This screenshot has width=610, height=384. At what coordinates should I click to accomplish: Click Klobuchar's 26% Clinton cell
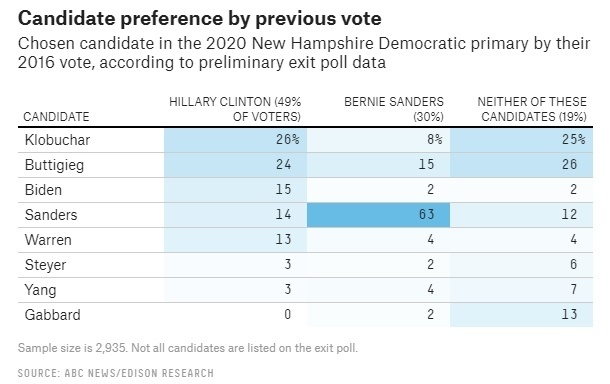pos(235,140)
